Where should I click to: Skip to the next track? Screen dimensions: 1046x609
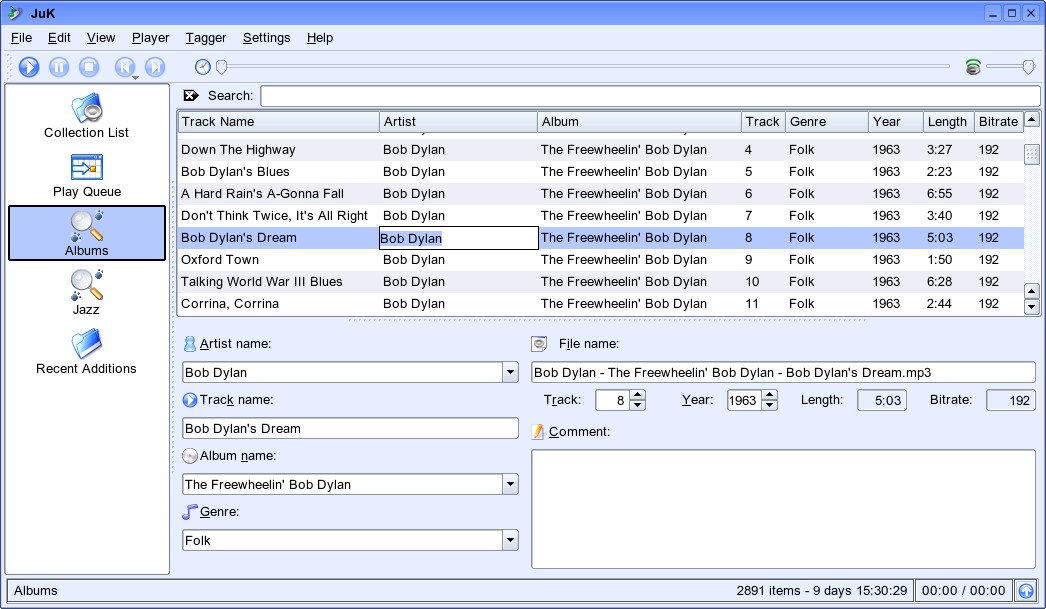[155, 67]
